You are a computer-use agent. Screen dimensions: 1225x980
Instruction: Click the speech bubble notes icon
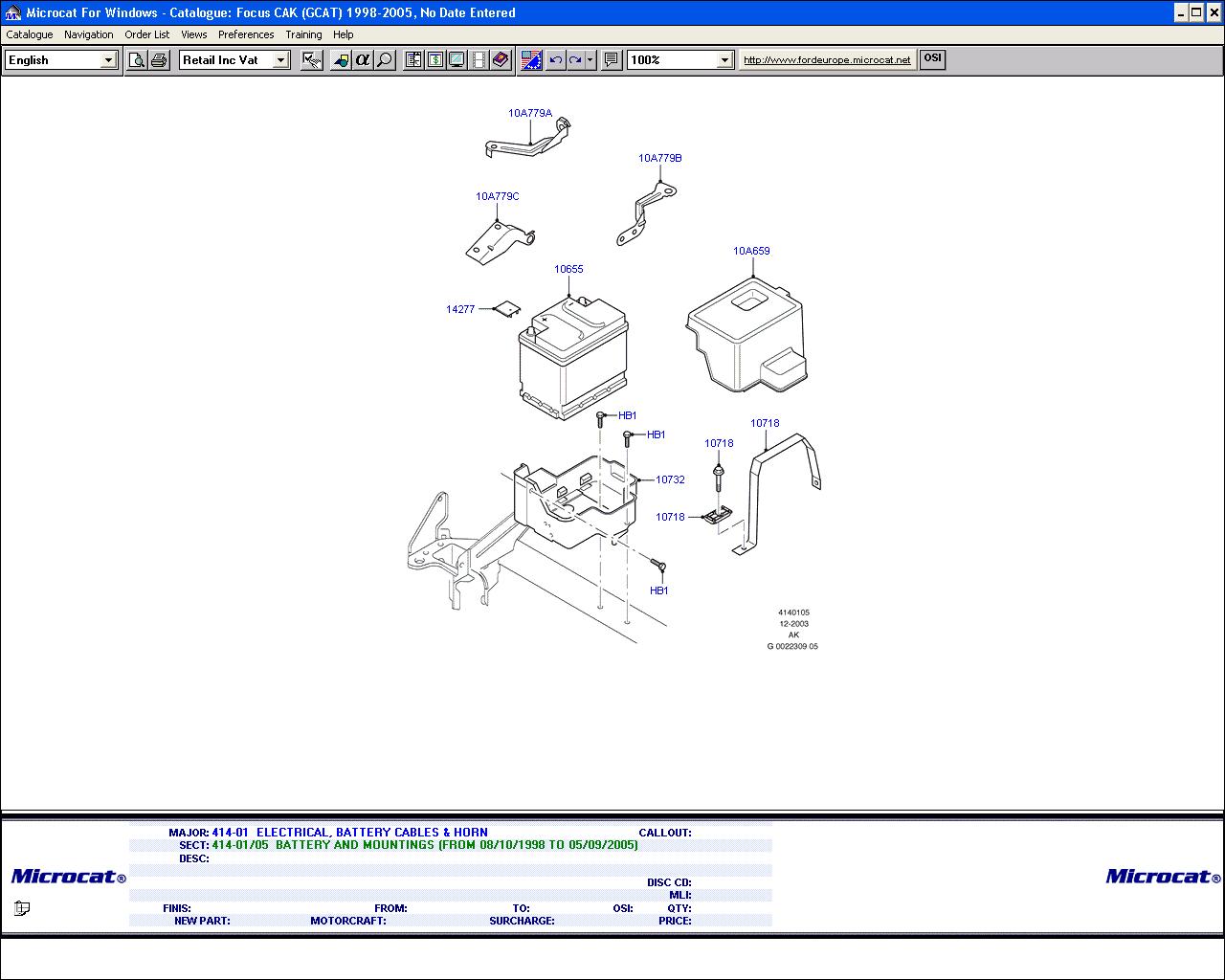point(612,60)
